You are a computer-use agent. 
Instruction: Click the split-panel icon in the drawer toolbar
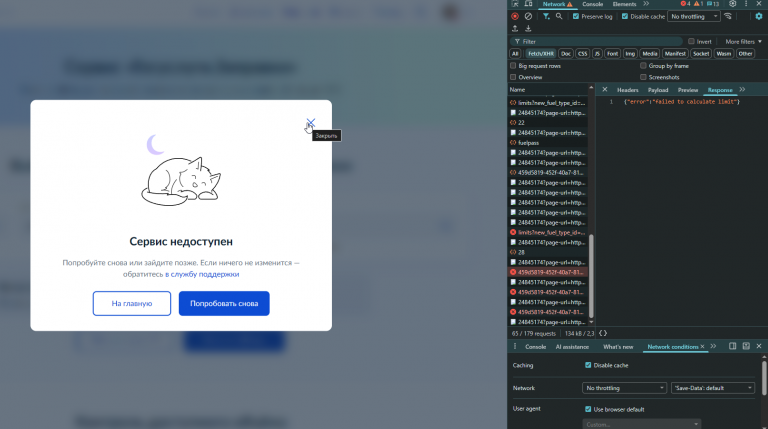tap(733, 346)
